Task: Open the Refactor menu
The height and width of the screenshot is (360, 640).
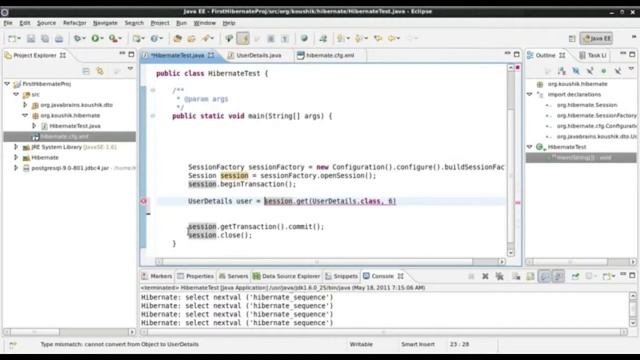Action: coord(75,23)
